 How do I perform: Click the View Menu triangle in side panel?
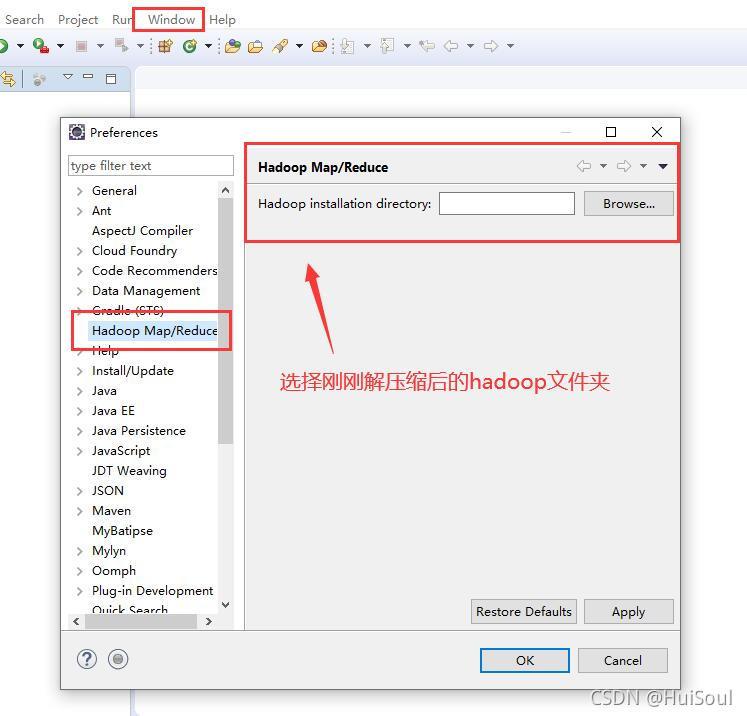tap(68, 76)
